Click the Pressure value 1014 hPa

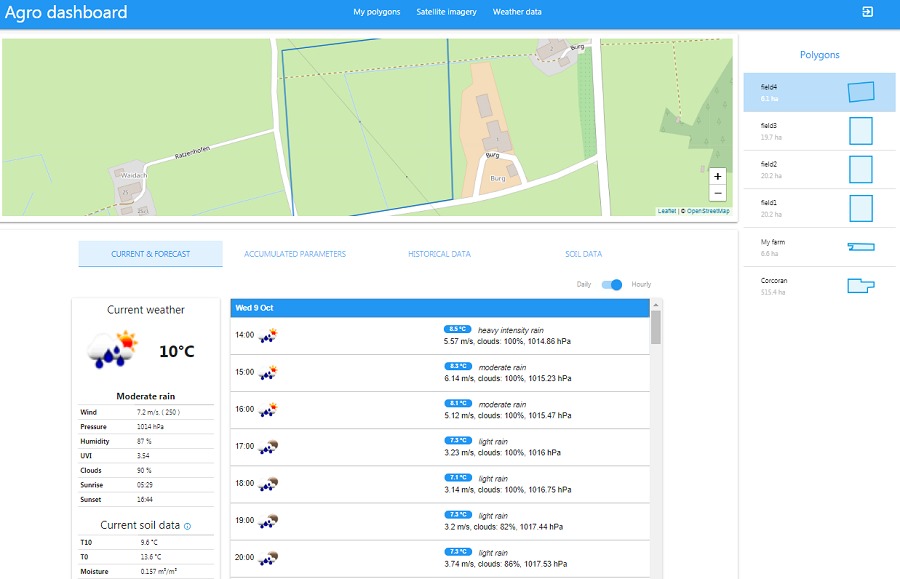tap(150, 427)
